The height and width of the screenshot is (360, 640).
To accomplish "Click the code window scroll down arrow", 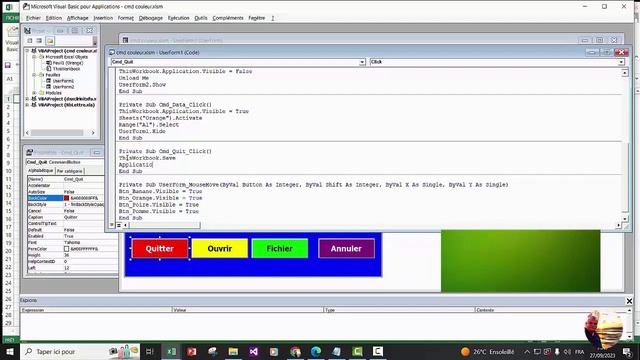I will (624, 219).
